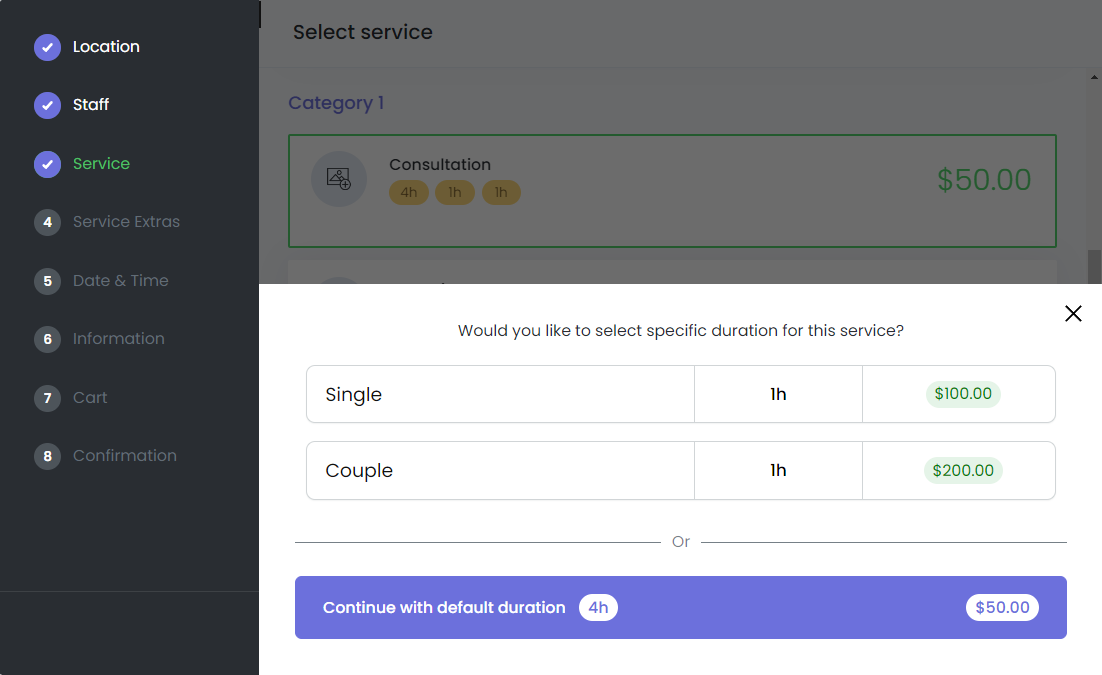Click the $100.00 price badge for Single
The image size is (1102, 675).
[962, 394]
